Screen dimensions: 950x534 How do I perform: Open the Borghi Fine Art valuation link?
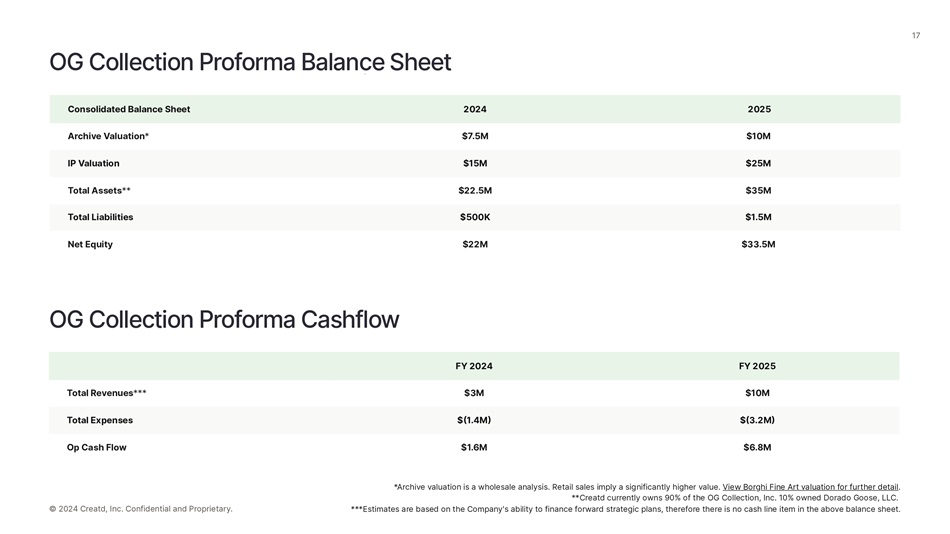810,487
